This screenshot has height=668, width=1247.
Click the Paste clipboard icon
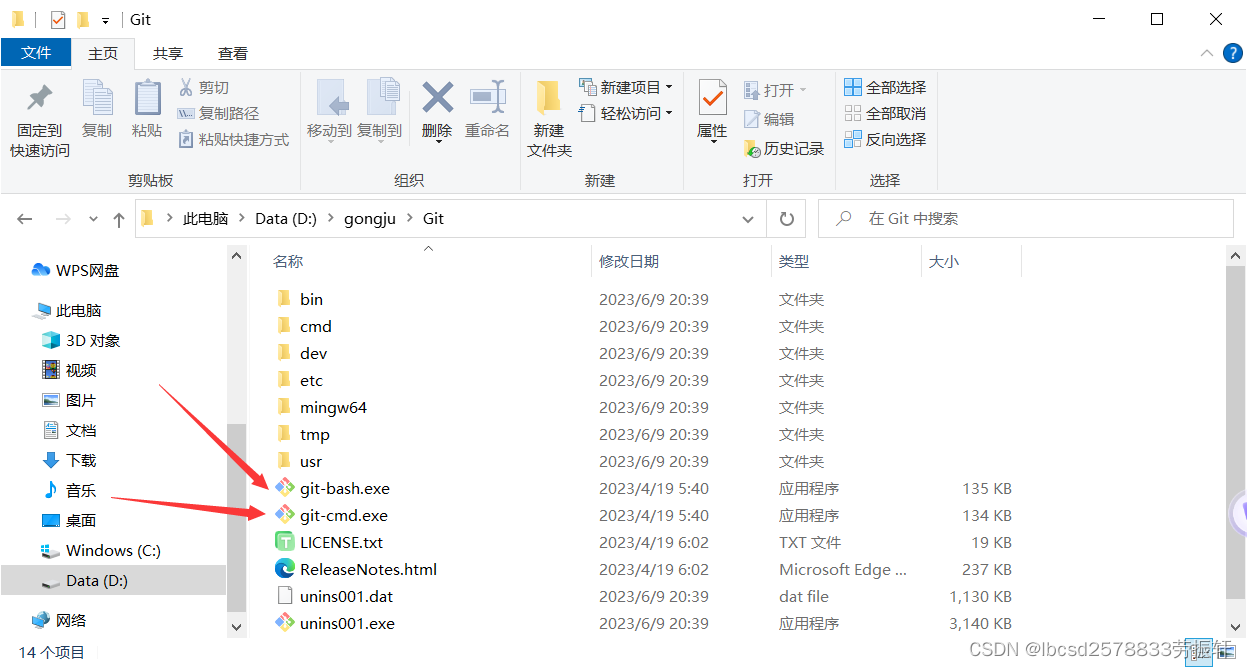[x=147, y=98]
